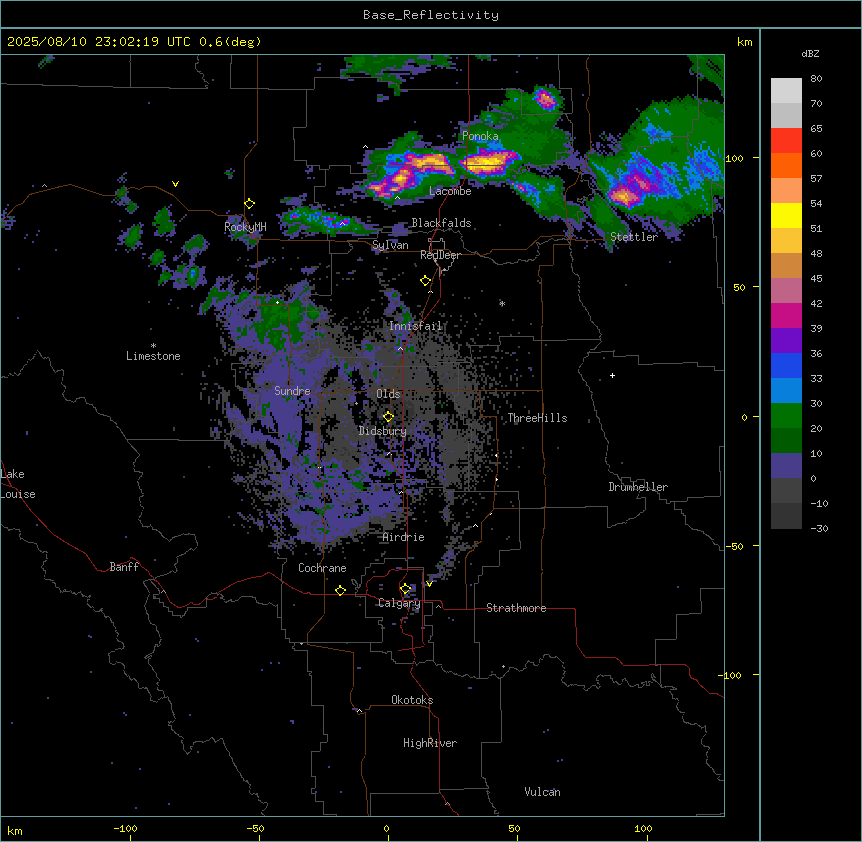
Task: Click the asterisk marker above the Limestone label
Action: coord(153,346)
